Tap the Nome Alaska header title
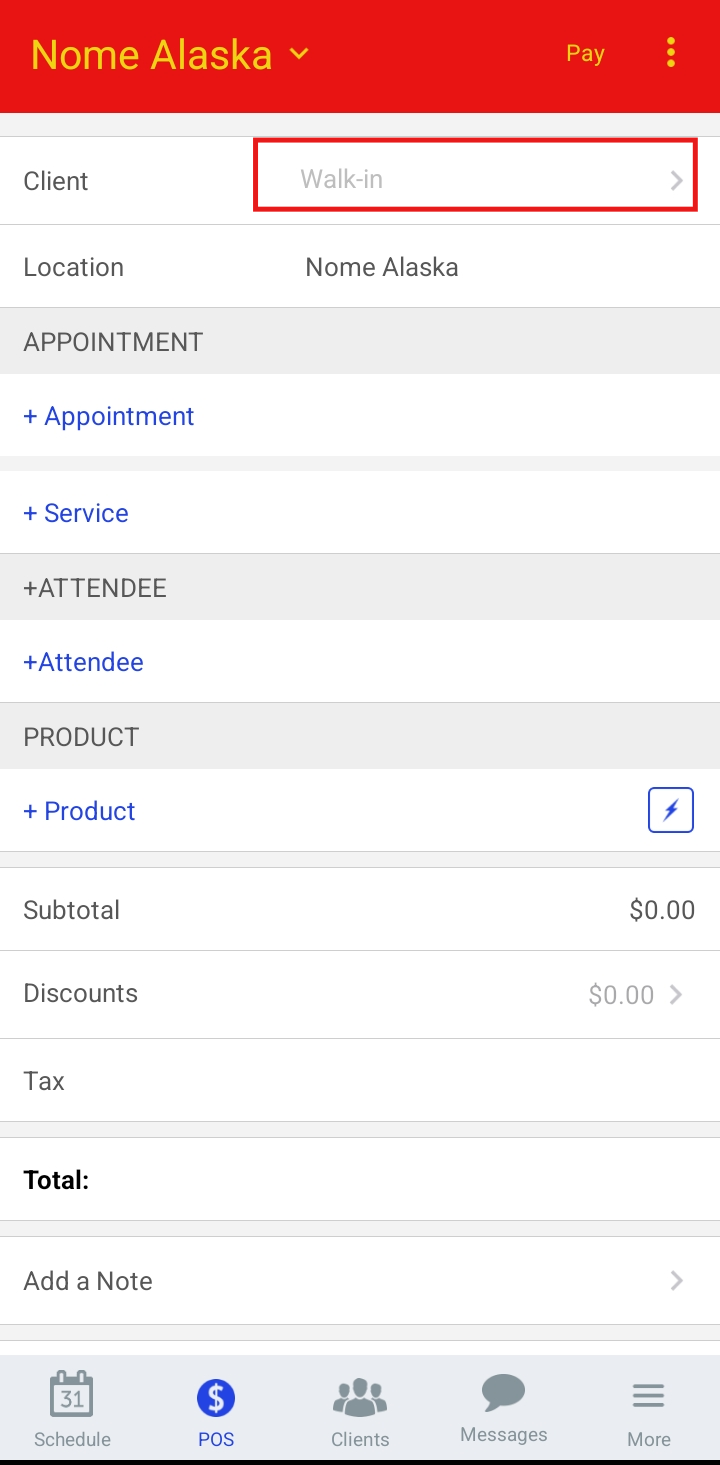720x1465 pixels. coord(152,54)
